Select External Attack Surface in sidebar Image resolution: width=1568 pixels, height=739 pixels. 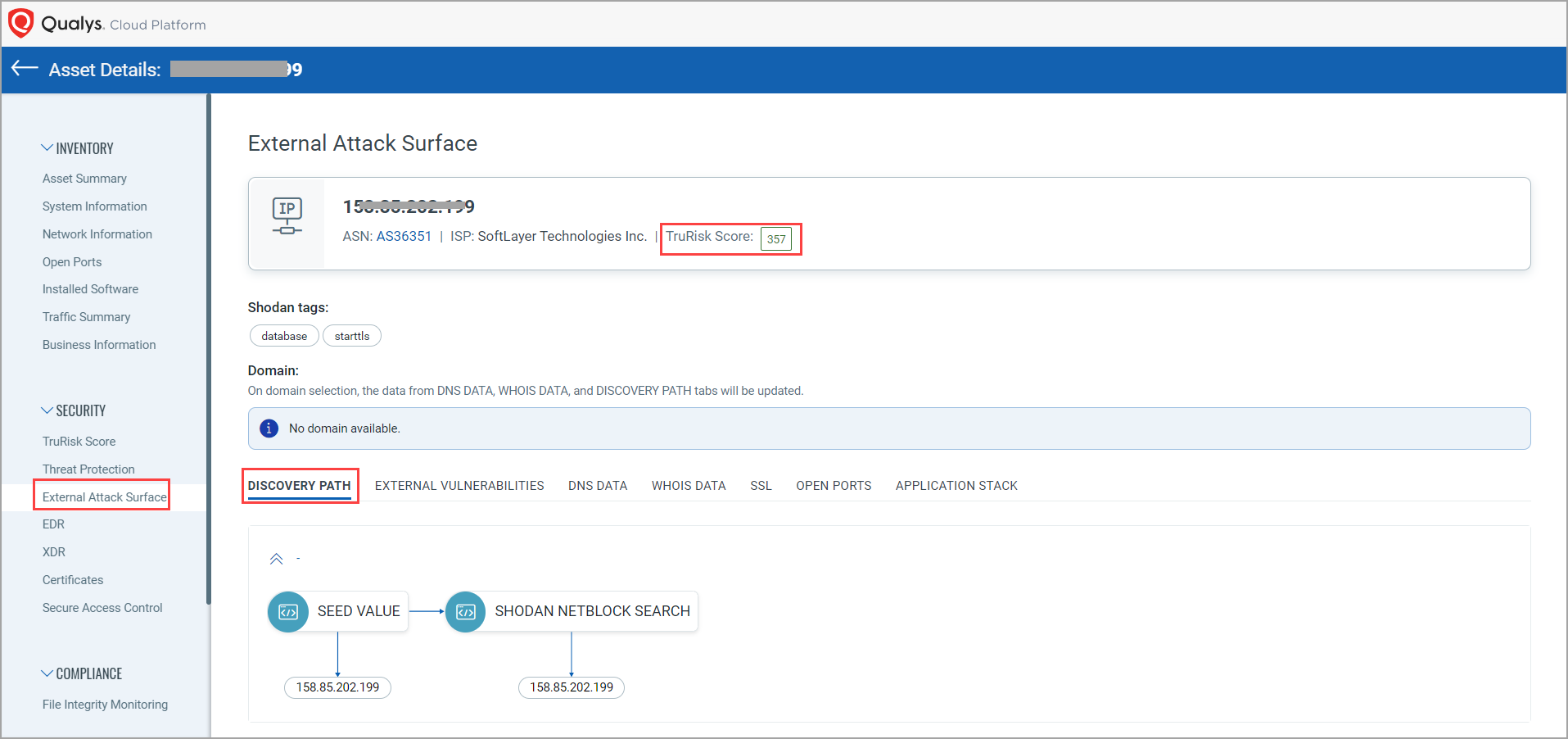coord(104,497)
